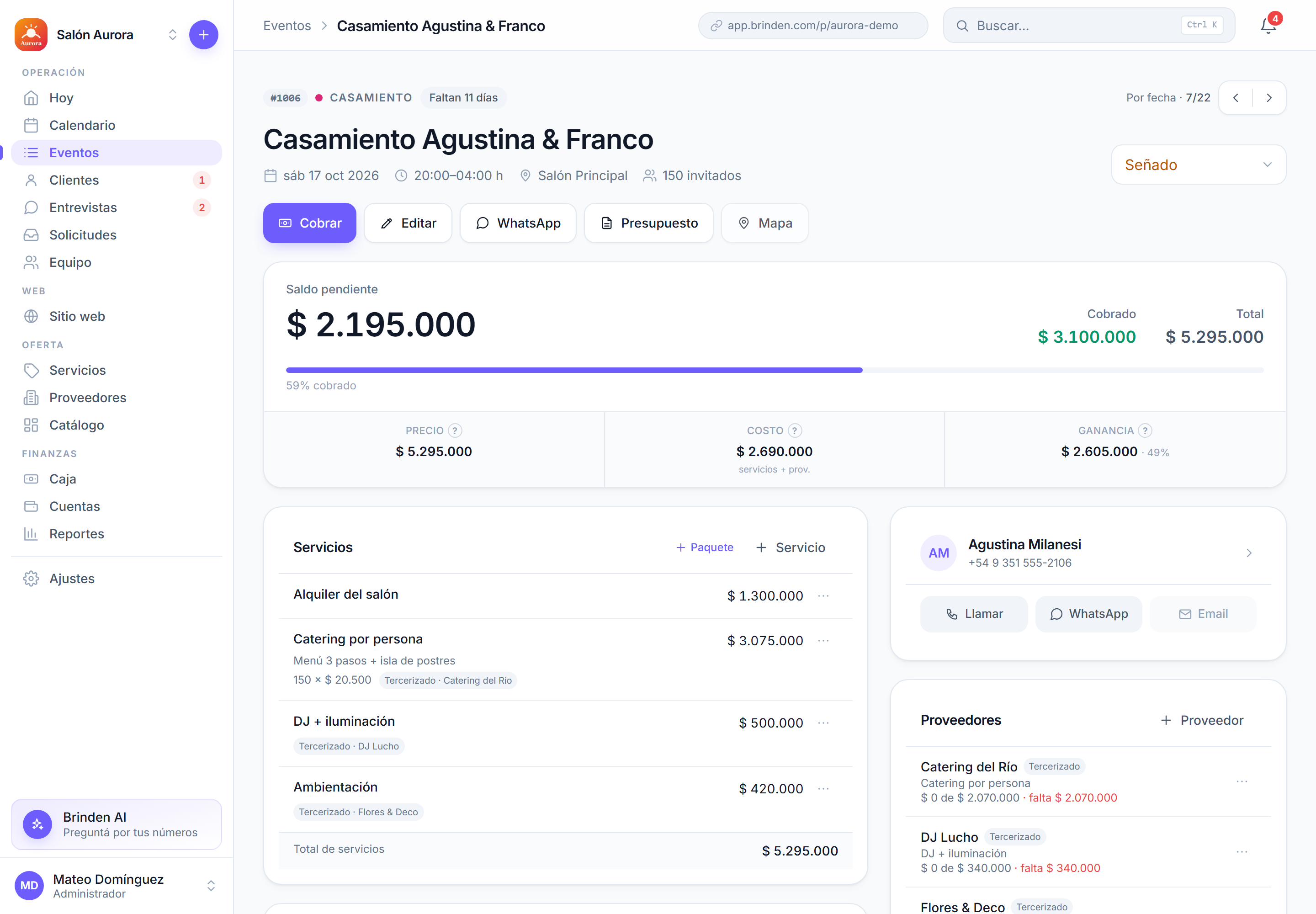Viewport: 1316px width, 914px height.
Task: Open Calendario in sidebar
Action: coord(116,125)
